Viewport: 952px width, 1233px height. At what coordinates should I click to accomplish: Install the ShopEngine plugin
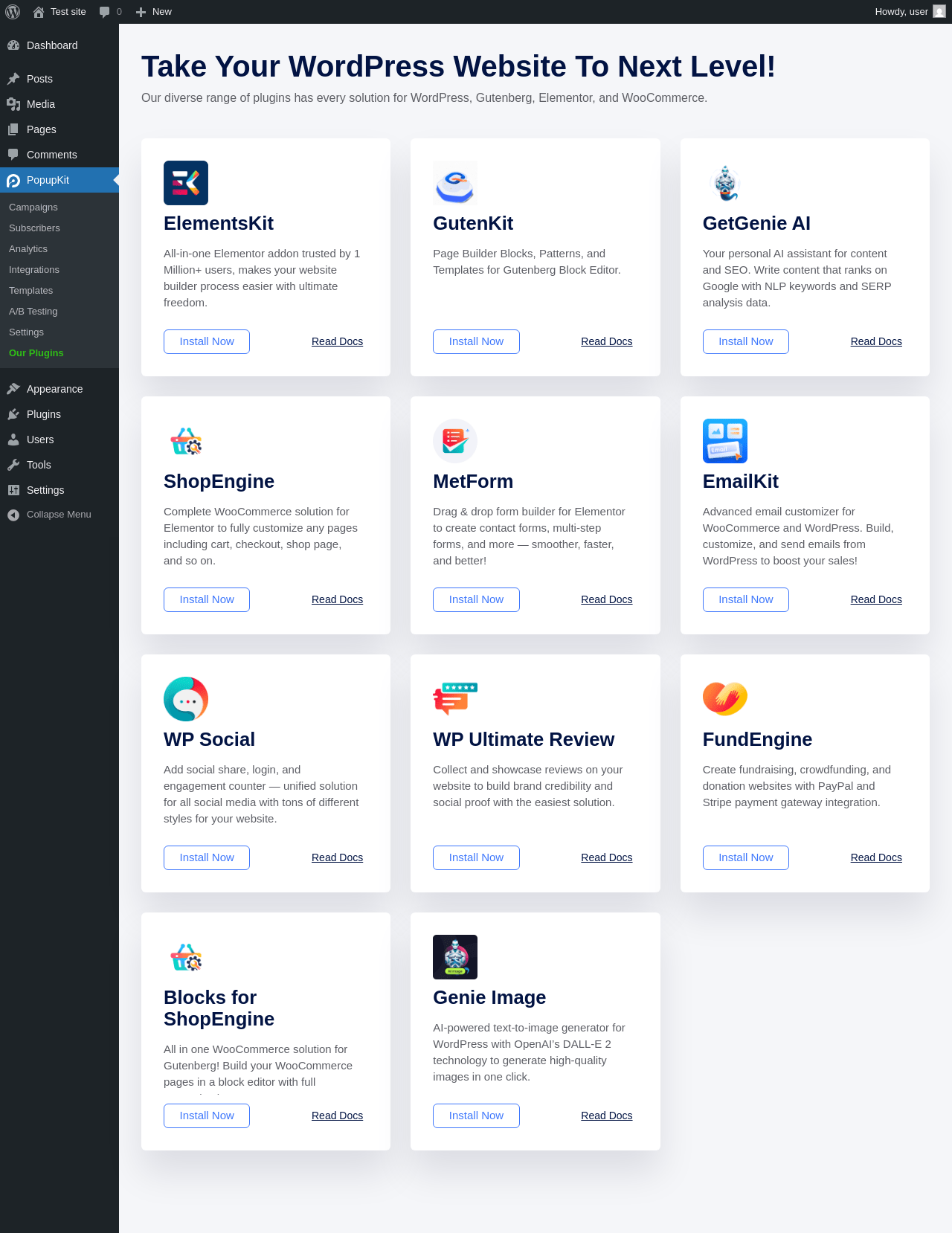207,599
